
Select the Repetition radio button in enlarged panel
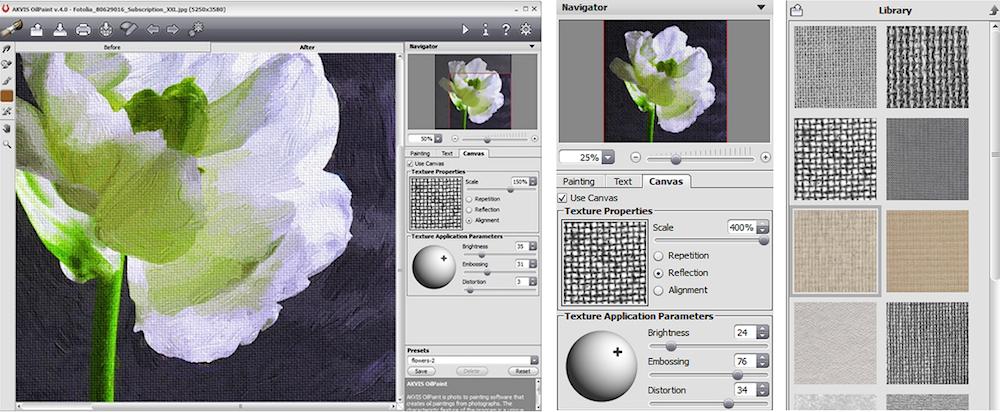tap(658, 255)
